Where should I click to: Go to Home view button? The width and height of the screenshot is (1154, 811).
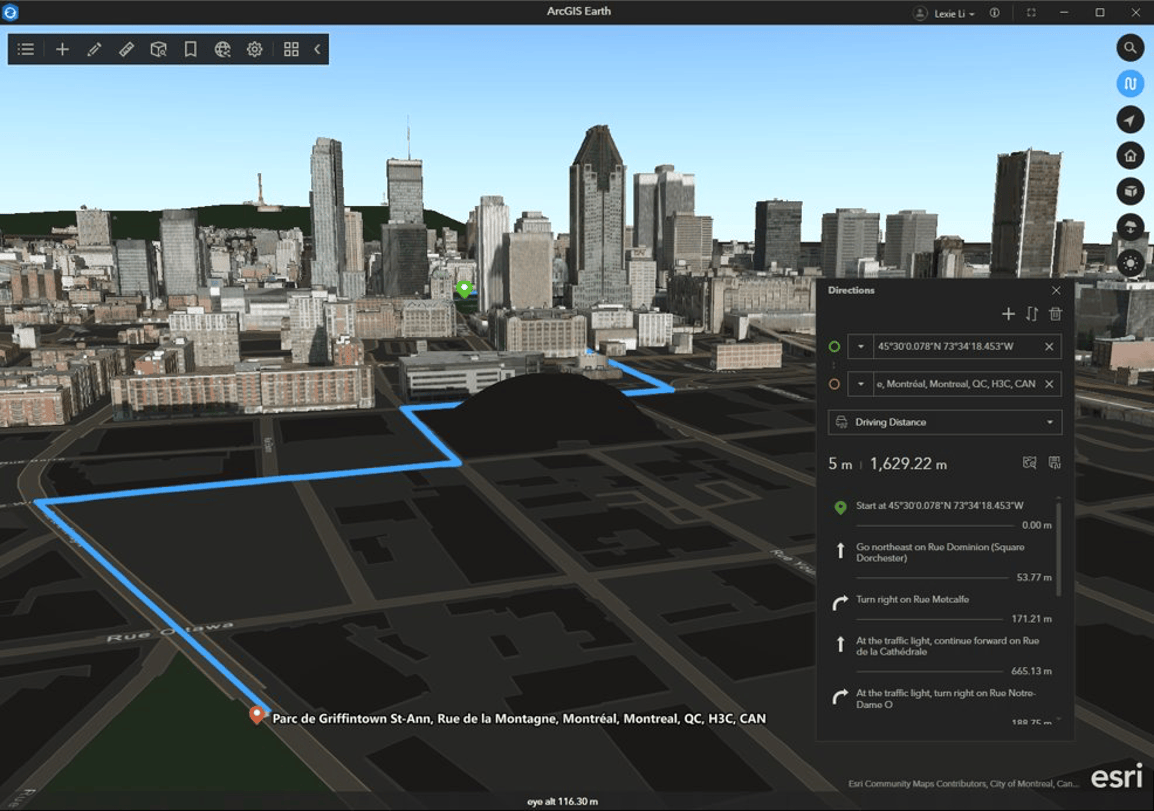(x=1130, y=155)
